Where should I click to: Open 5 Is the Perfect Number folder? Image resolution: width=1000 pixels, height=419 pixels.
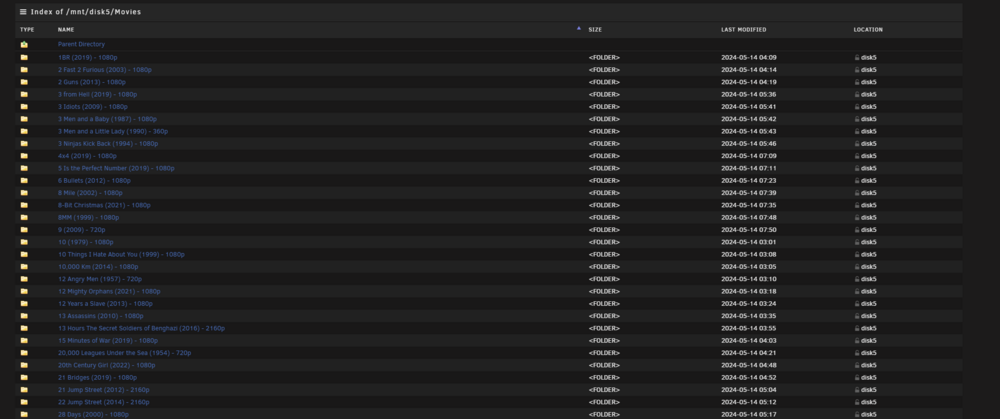click(116, 168)
